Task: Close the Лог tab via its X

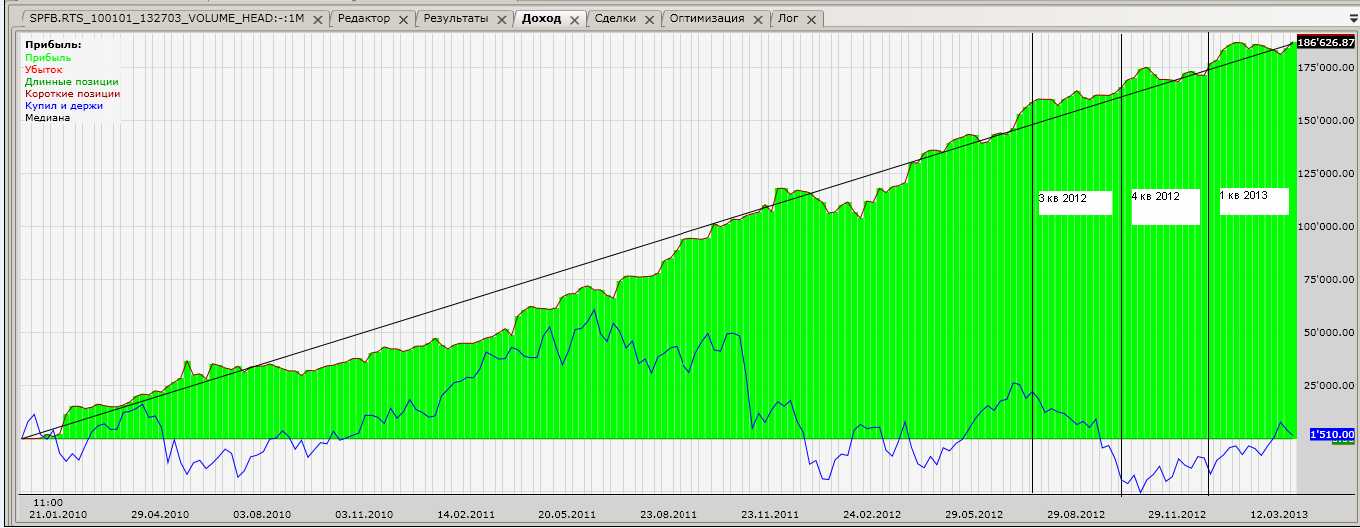Action: (811, 19)
